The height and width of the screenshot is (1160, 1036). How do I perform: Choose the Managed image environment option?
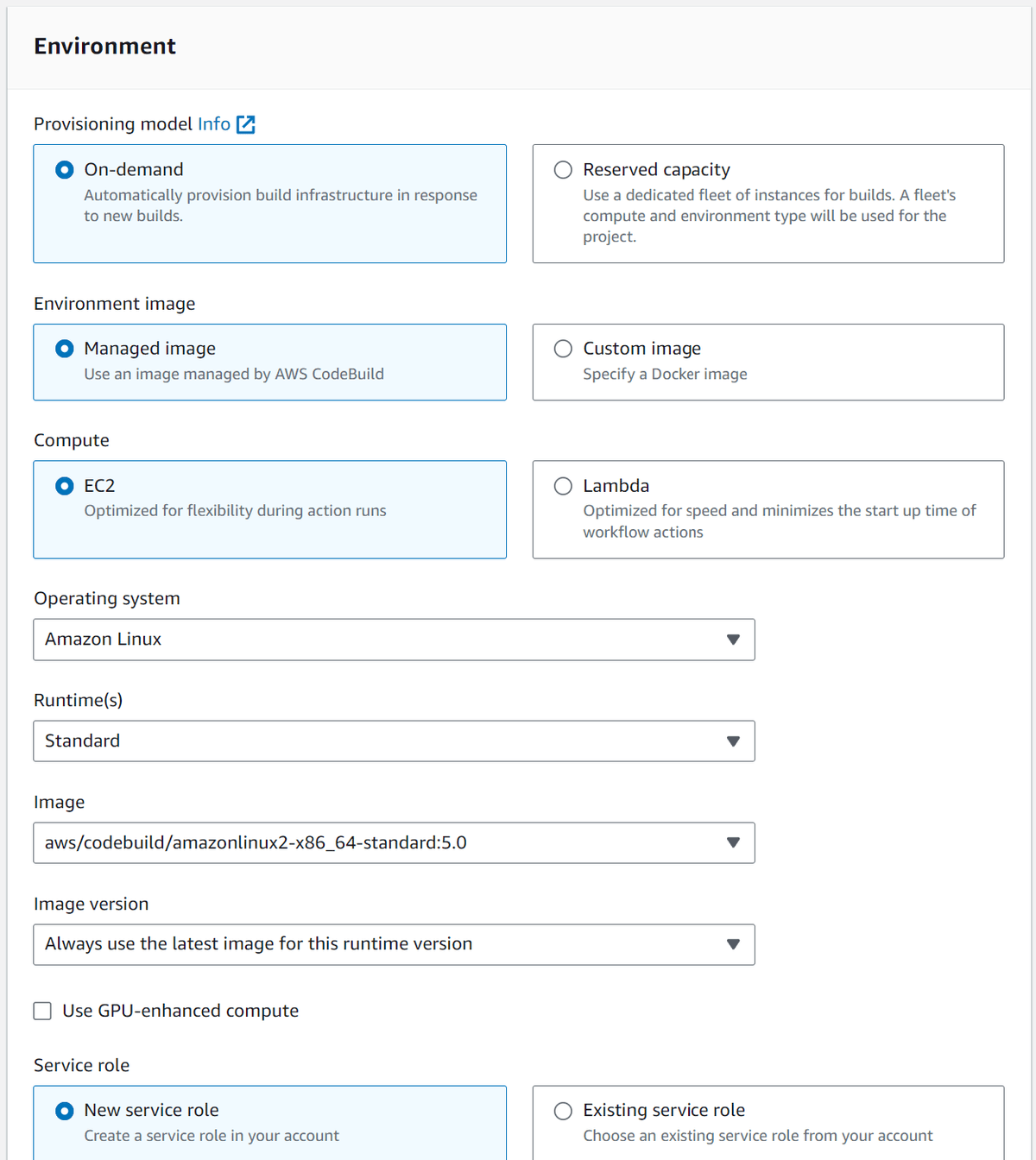[x=64, y=349]
